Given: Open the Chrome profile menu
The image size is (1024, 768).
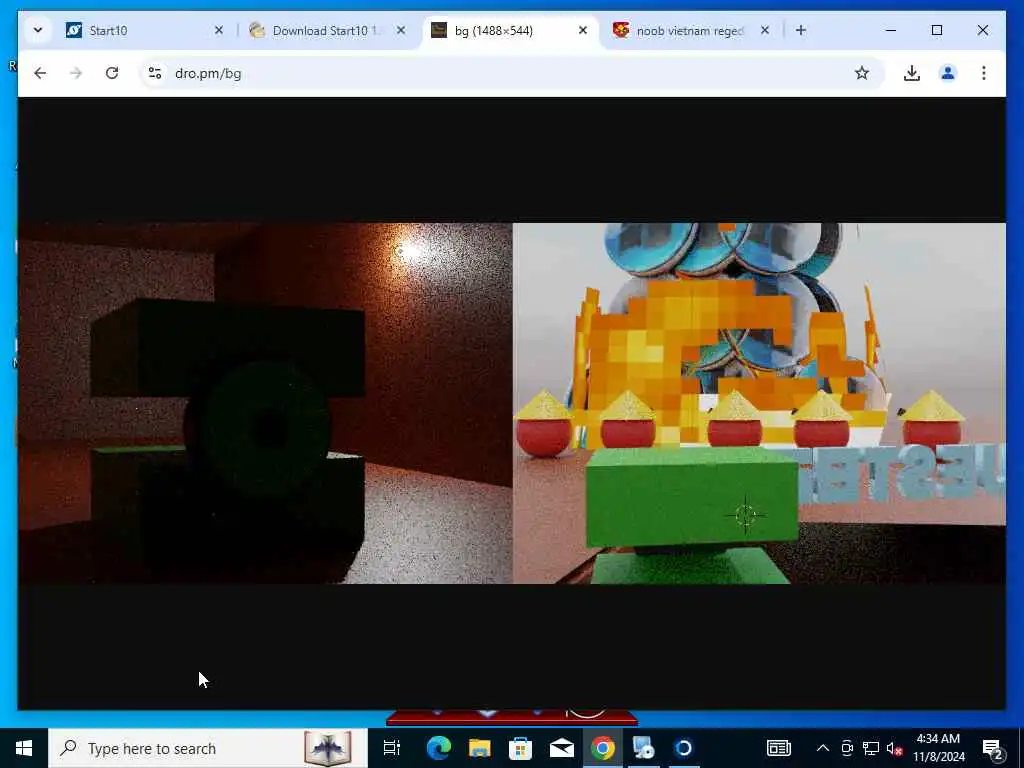Looking at the screenshot, I should (x=948, y=73).
